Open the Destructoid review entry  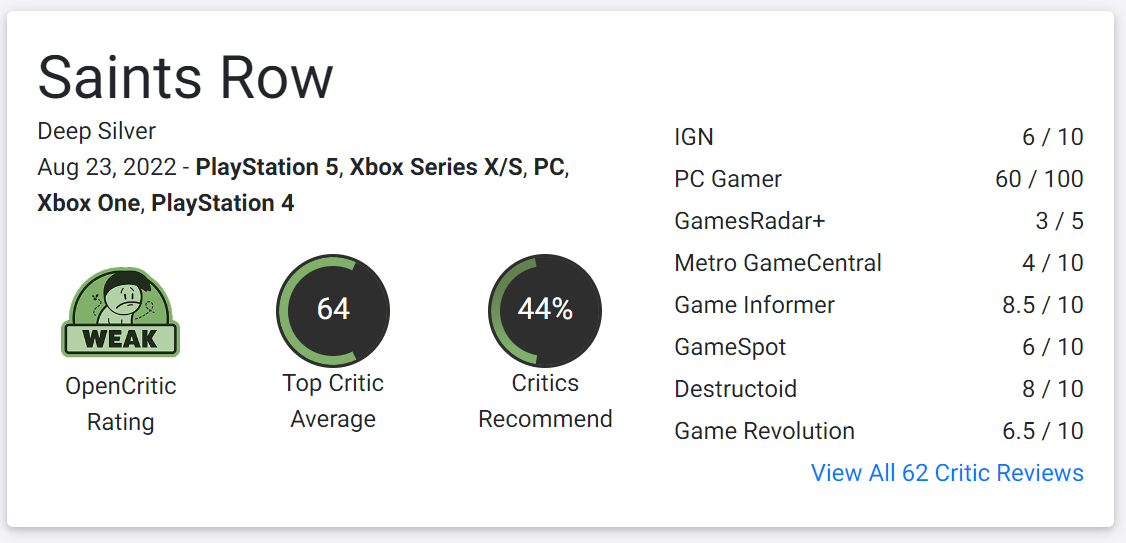coord(879,389)
